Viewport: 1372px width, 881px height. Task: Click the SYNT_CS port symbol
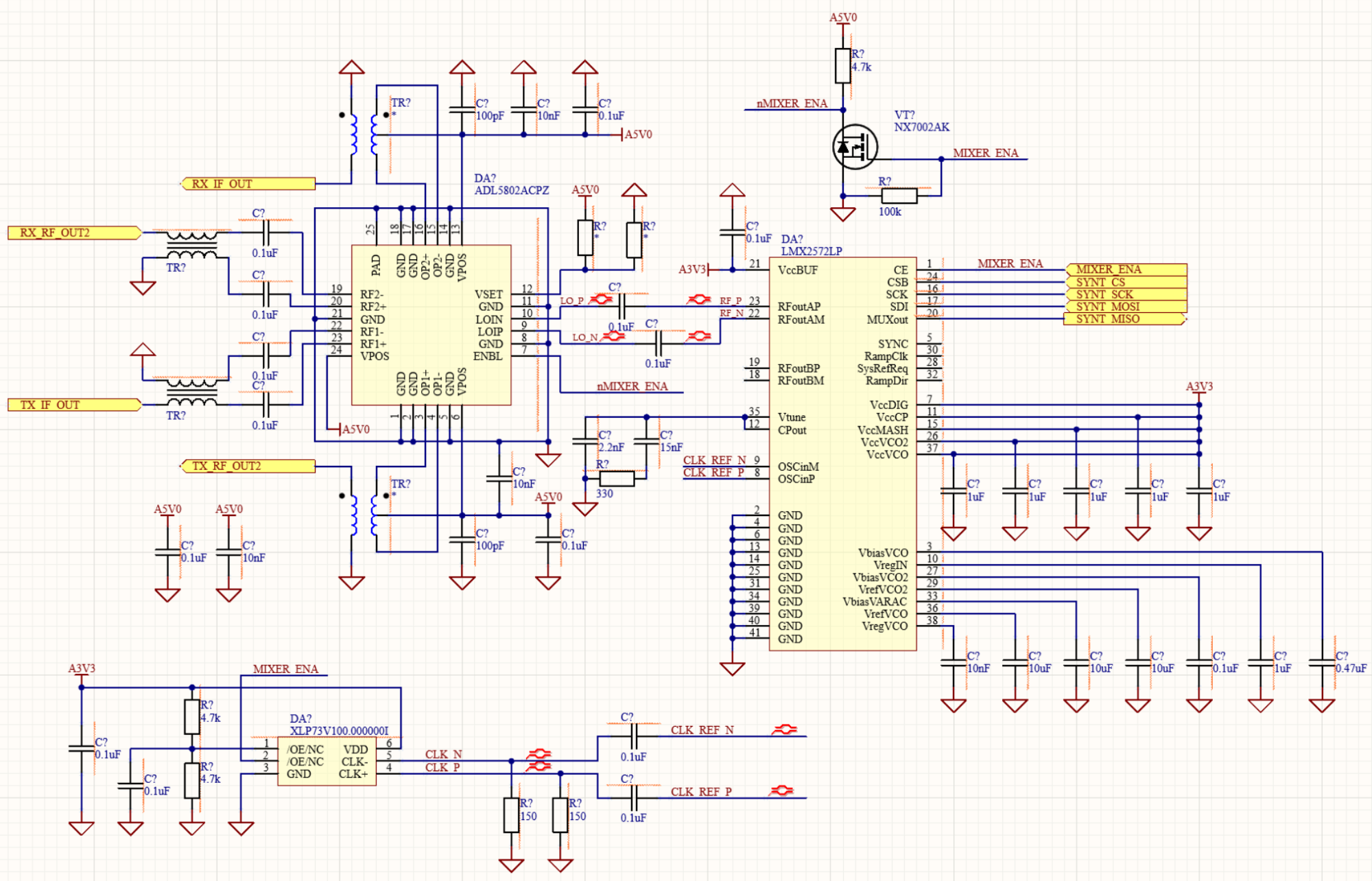point(1125,282)
